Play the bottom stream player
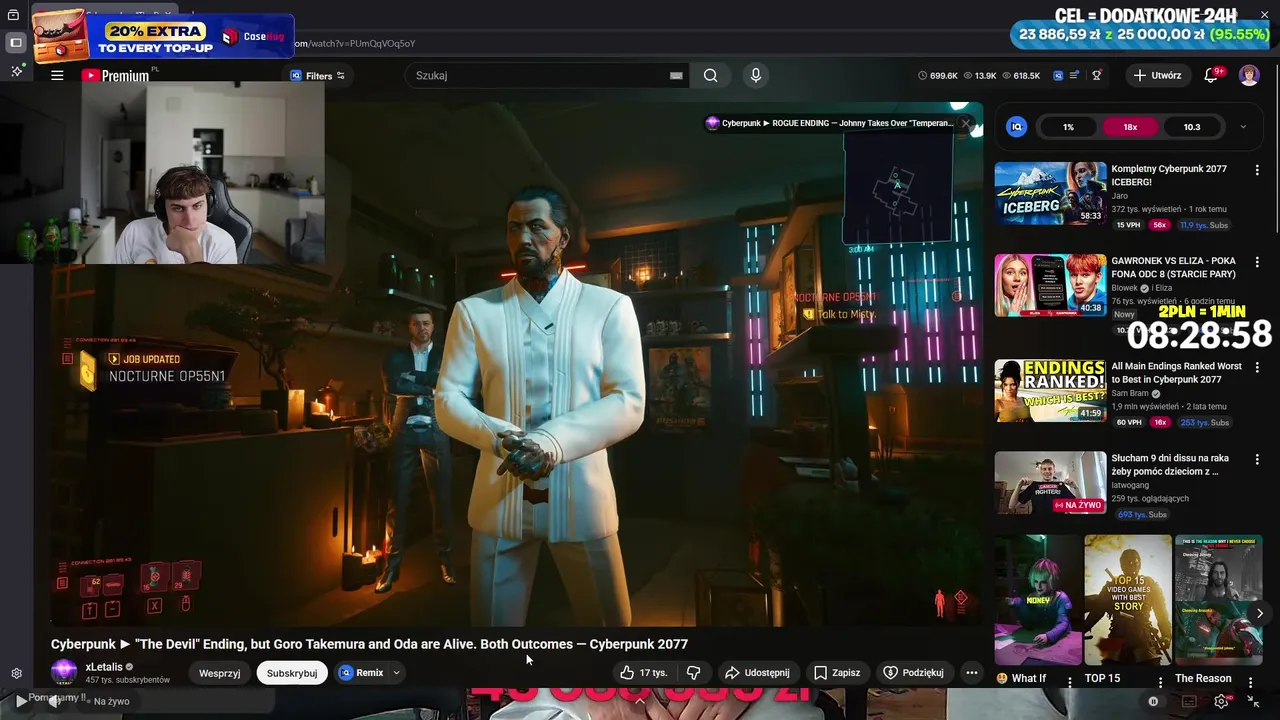The width and height of the screenshot is (1280, 720). 21,702
